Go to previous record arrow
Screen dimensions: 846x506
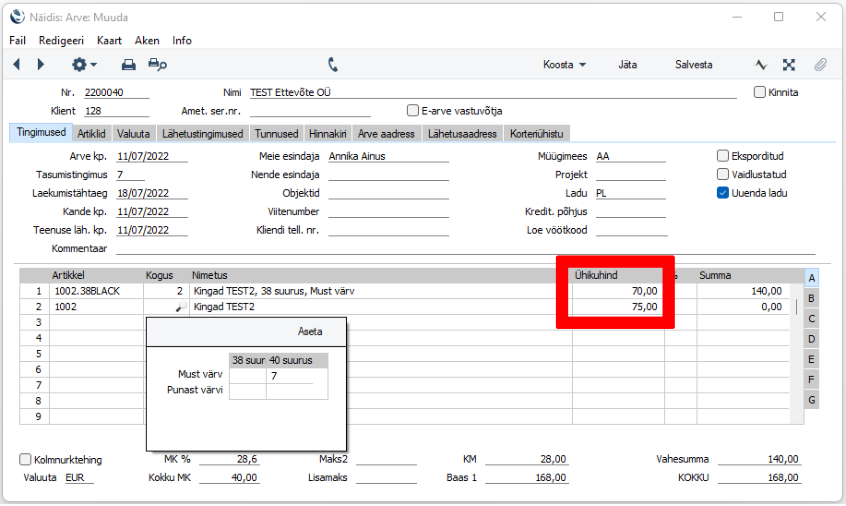click(17, 65)
